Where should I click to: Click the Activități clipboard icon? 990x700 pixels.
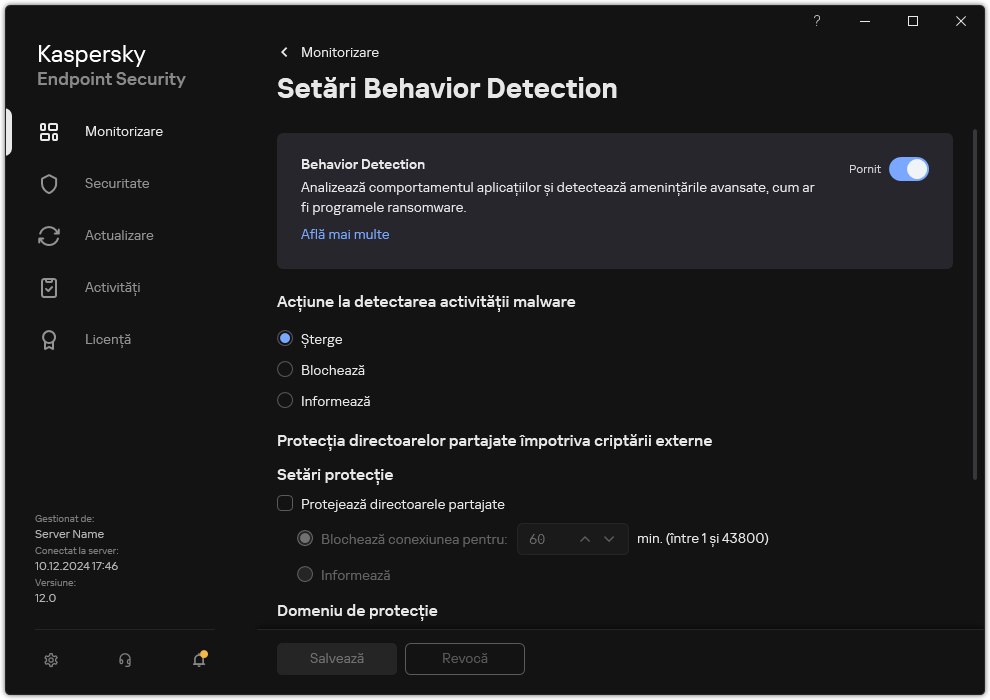[49, 288]
